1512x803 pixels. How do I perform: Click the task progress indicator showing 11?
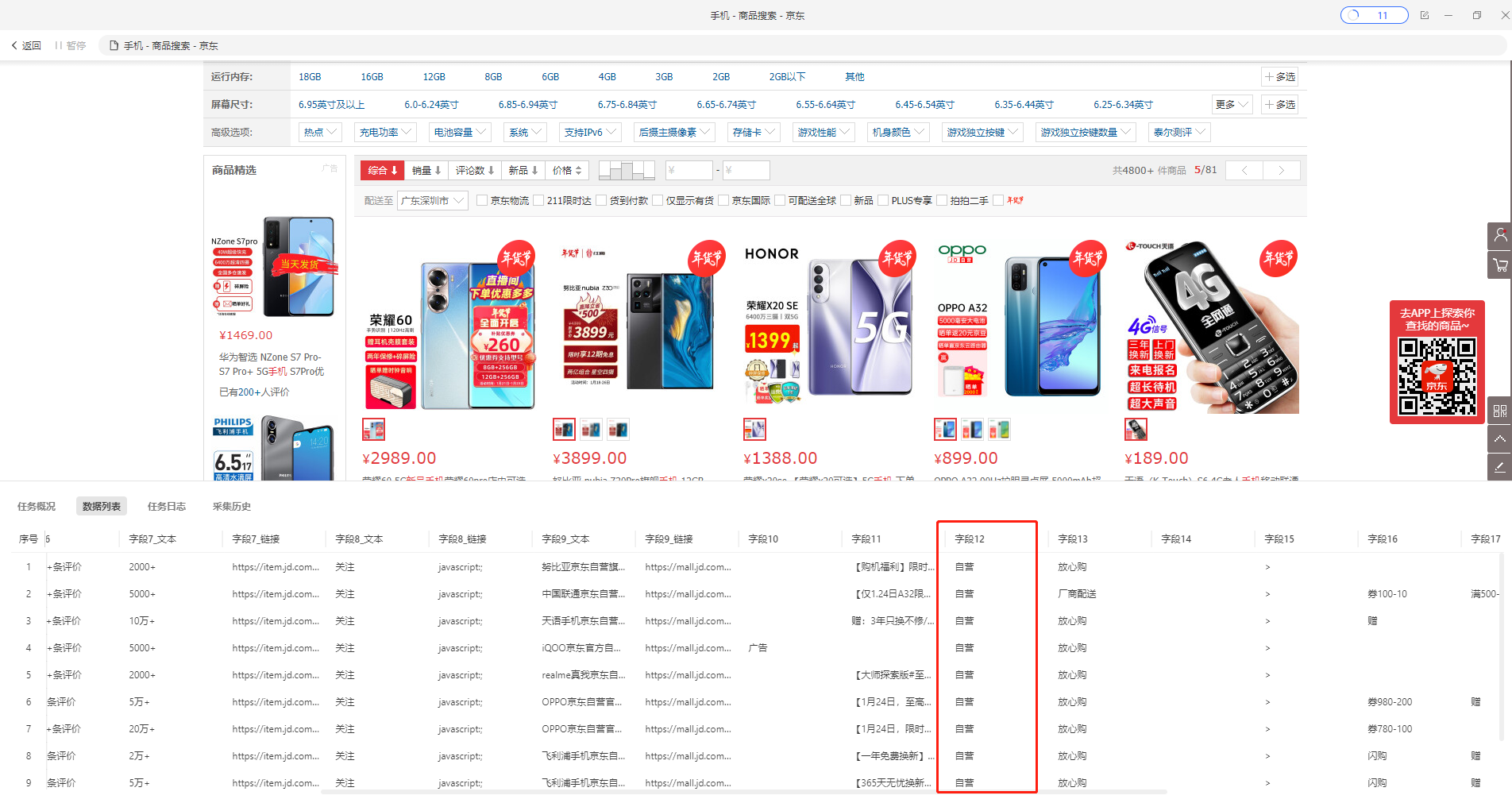pos(1375,15)
